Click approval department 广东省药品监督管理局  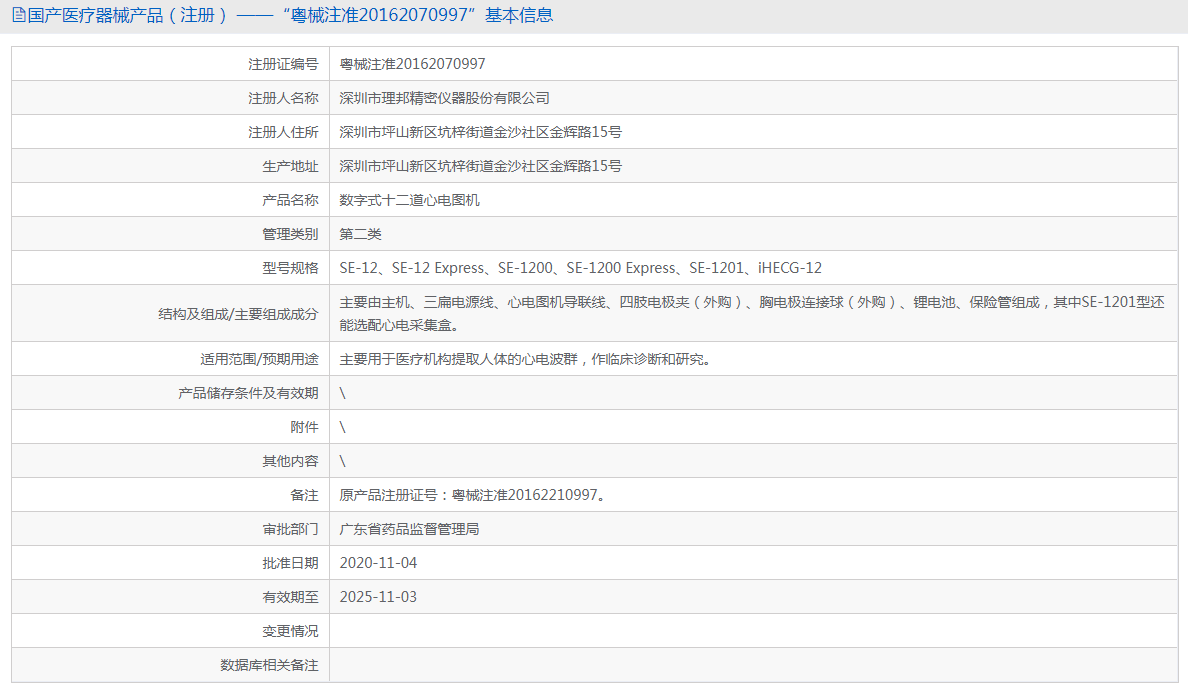(409, 529)
